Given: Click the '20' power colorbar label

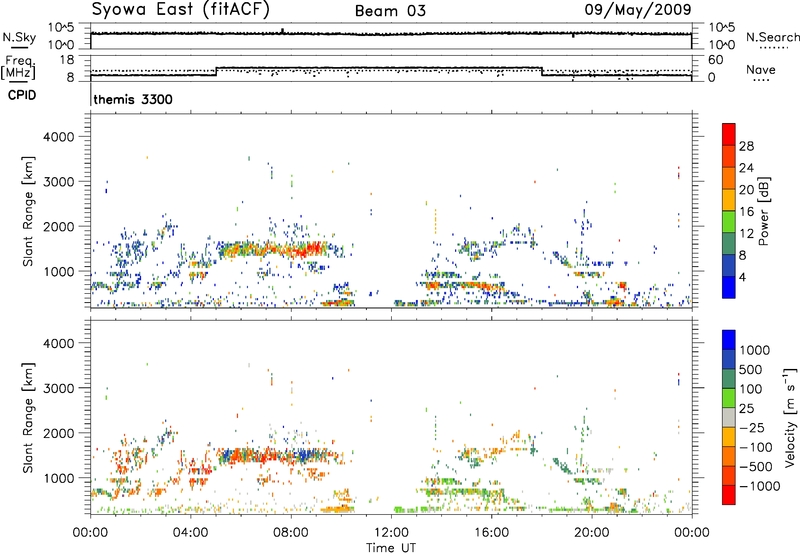Looking at the screenshot, I should [x=746, y=190].
